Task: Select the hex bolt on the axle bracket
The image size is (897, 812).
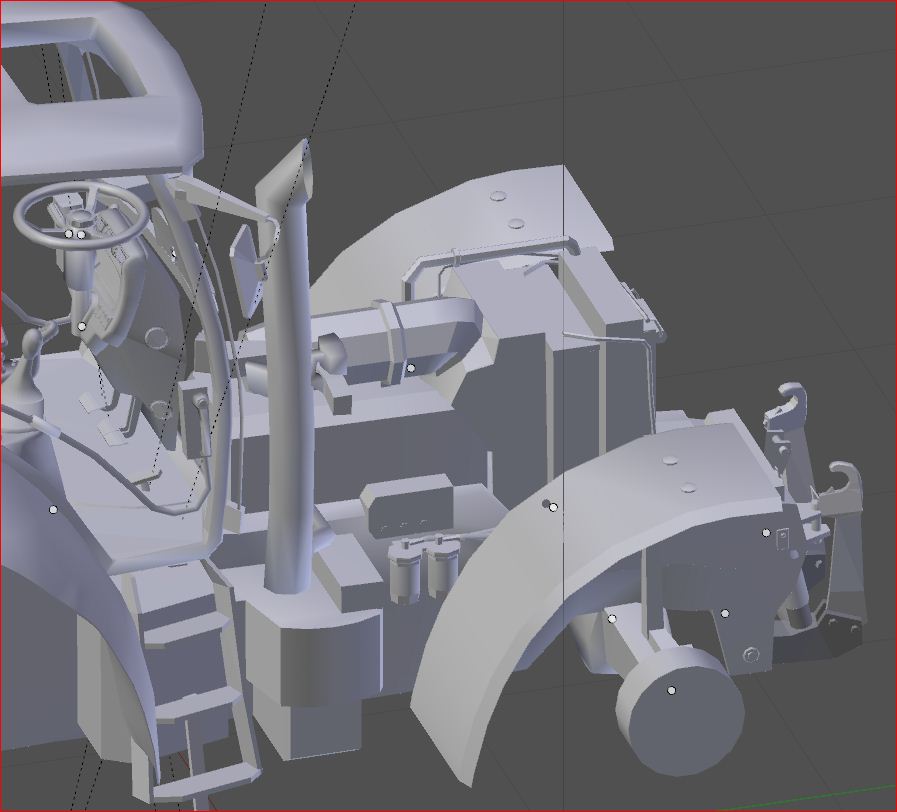Action: coord(750,655)
